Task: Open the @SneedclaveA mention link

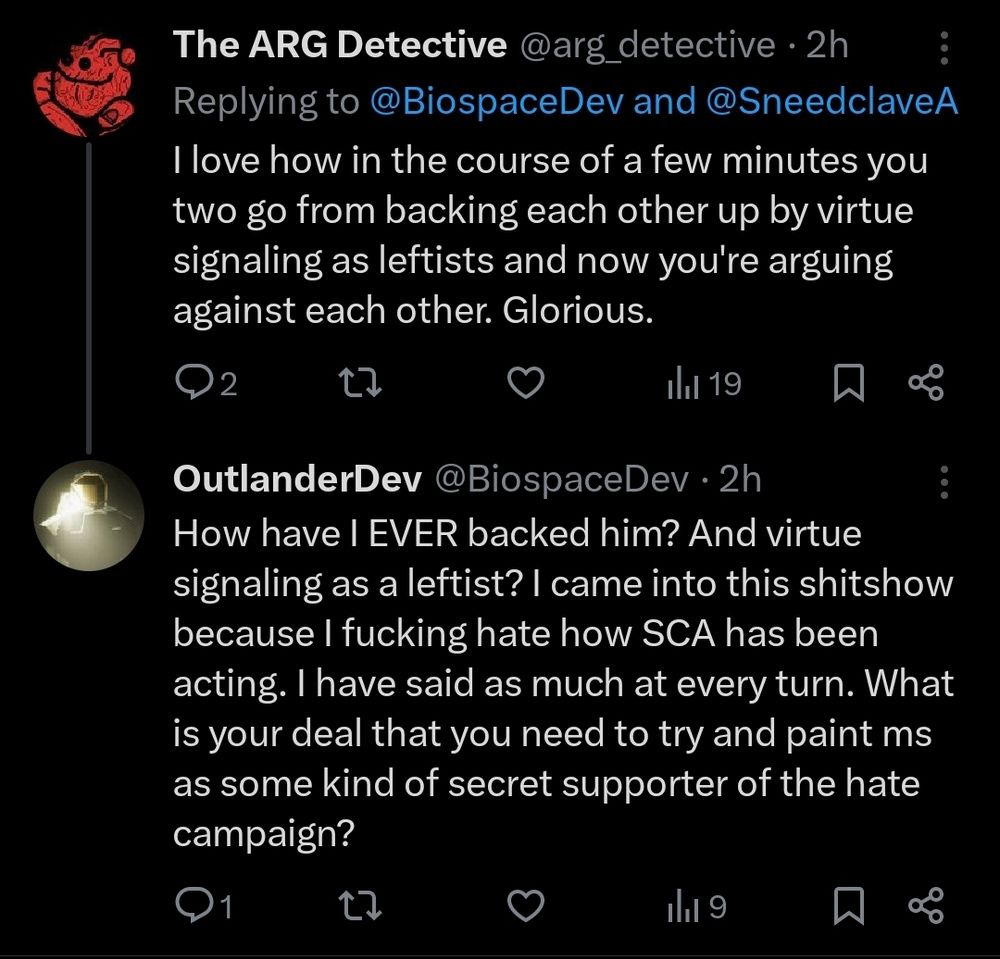Action: tap(829, 103)
